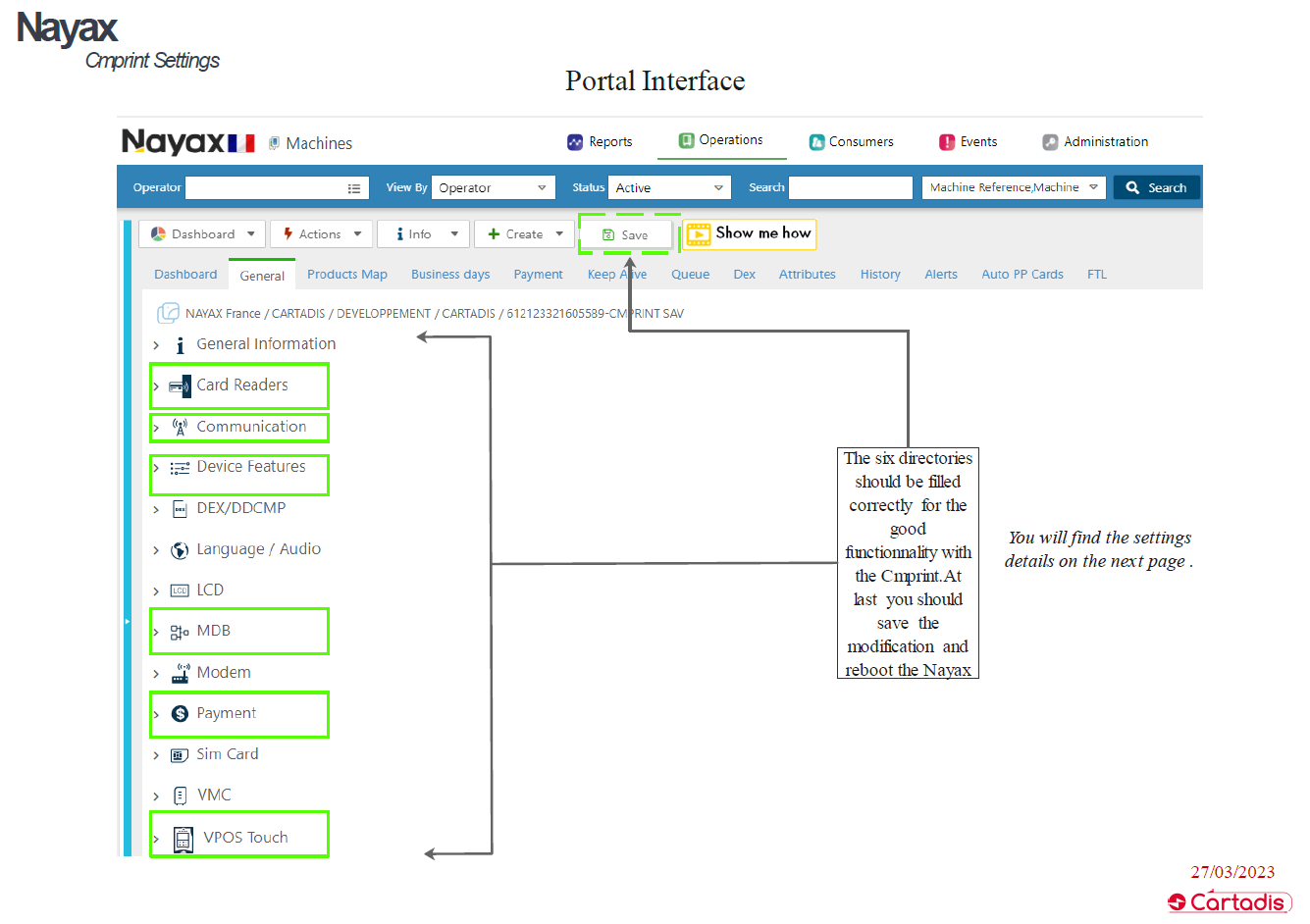Expand the General Information section

(x=156, y=345)
